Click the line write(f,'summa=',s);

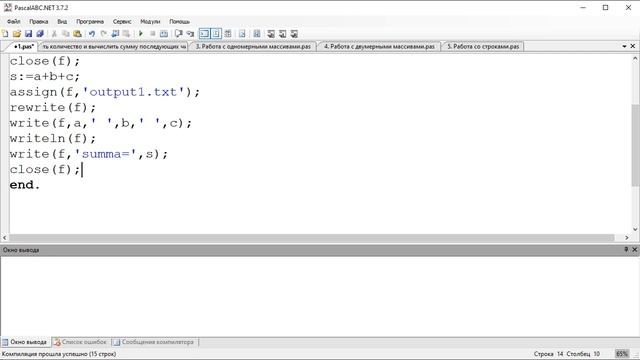tap(89, 154)
